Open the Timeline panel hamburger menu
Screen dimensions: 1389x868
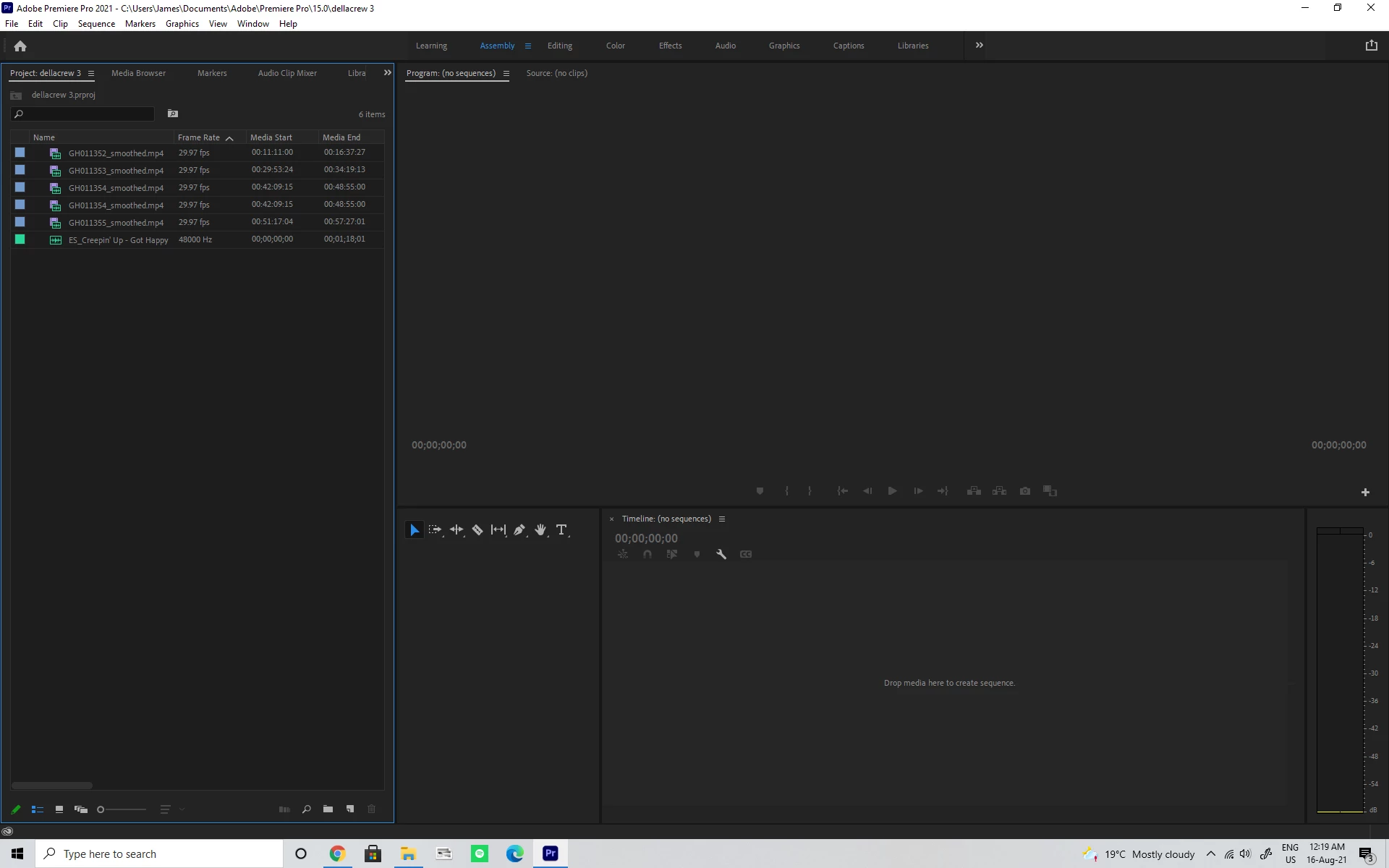pyautogui.click(x=721, y=519)
